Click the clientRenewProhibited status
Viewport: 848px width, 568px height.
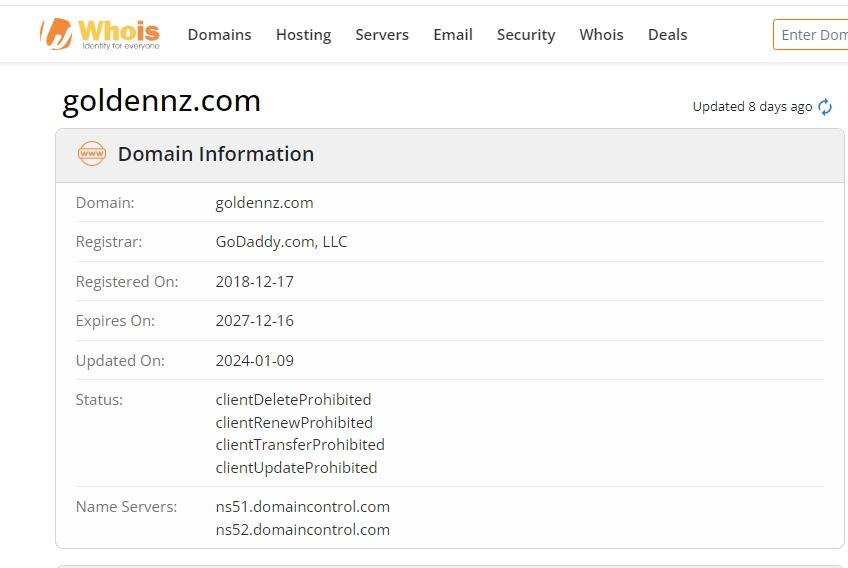click(294, 422)
